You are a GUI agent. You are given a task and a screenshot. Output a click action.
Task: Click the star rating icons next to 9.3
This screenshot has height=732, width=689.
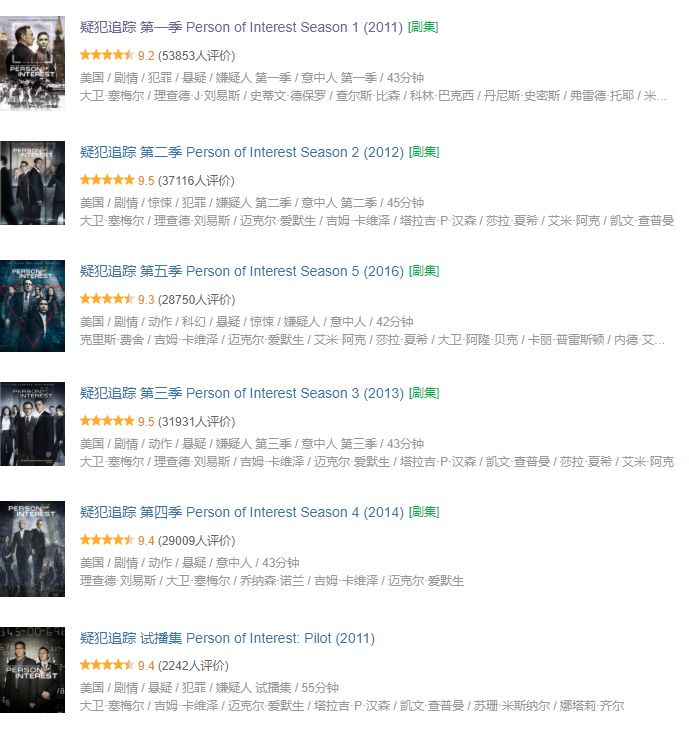[107, 299]
